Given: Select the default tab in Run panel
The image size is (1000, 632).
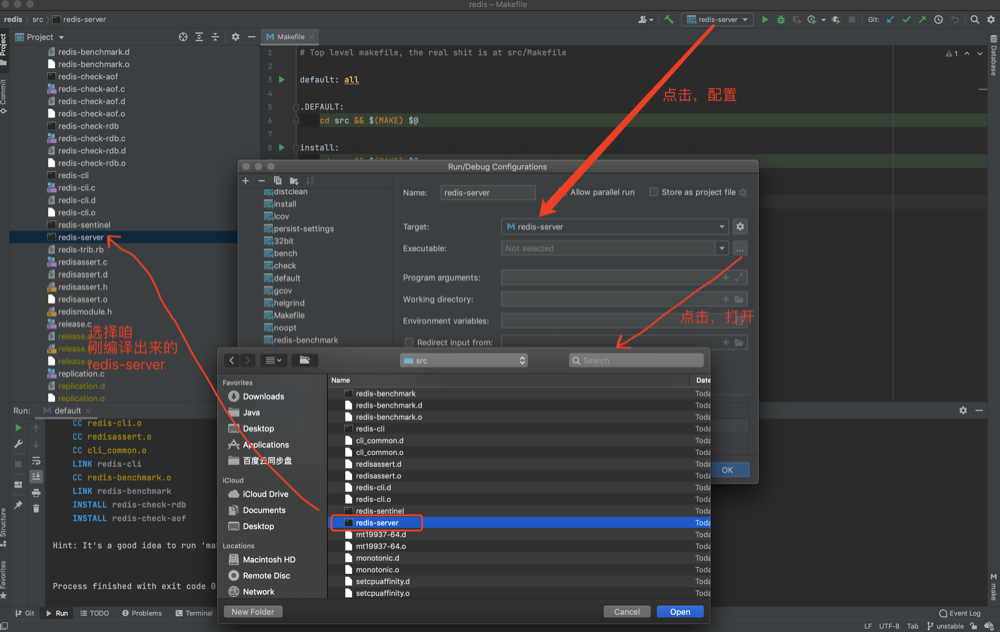Looking at the screenshot, I should 67,411.
